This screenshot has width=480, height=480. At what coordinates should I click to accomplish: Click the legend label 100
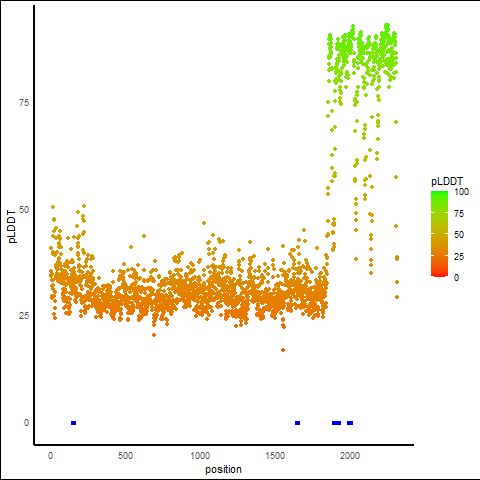coord(461,192)
